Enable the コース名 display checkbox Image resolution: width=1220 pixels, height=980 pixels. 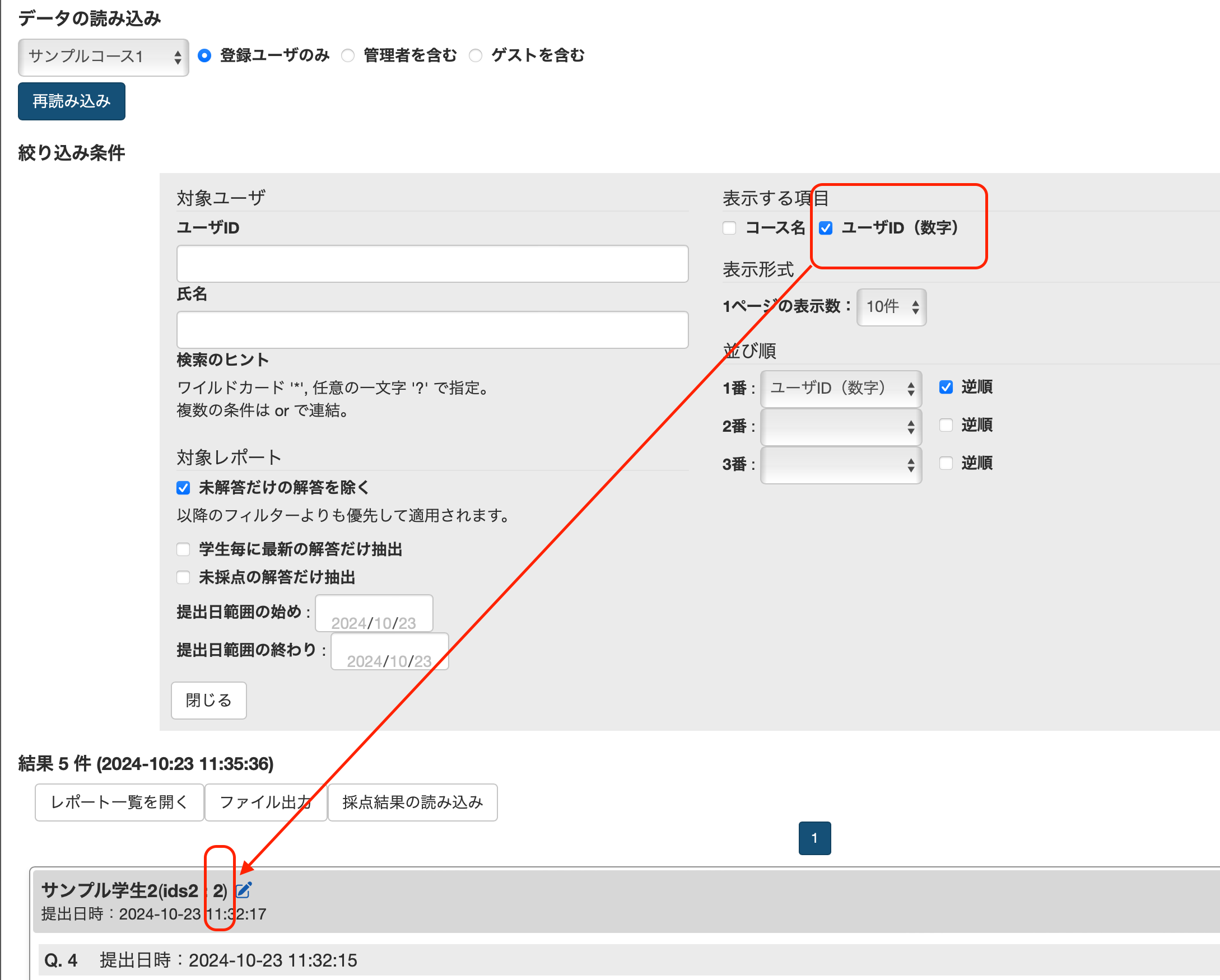coord(729,228)
